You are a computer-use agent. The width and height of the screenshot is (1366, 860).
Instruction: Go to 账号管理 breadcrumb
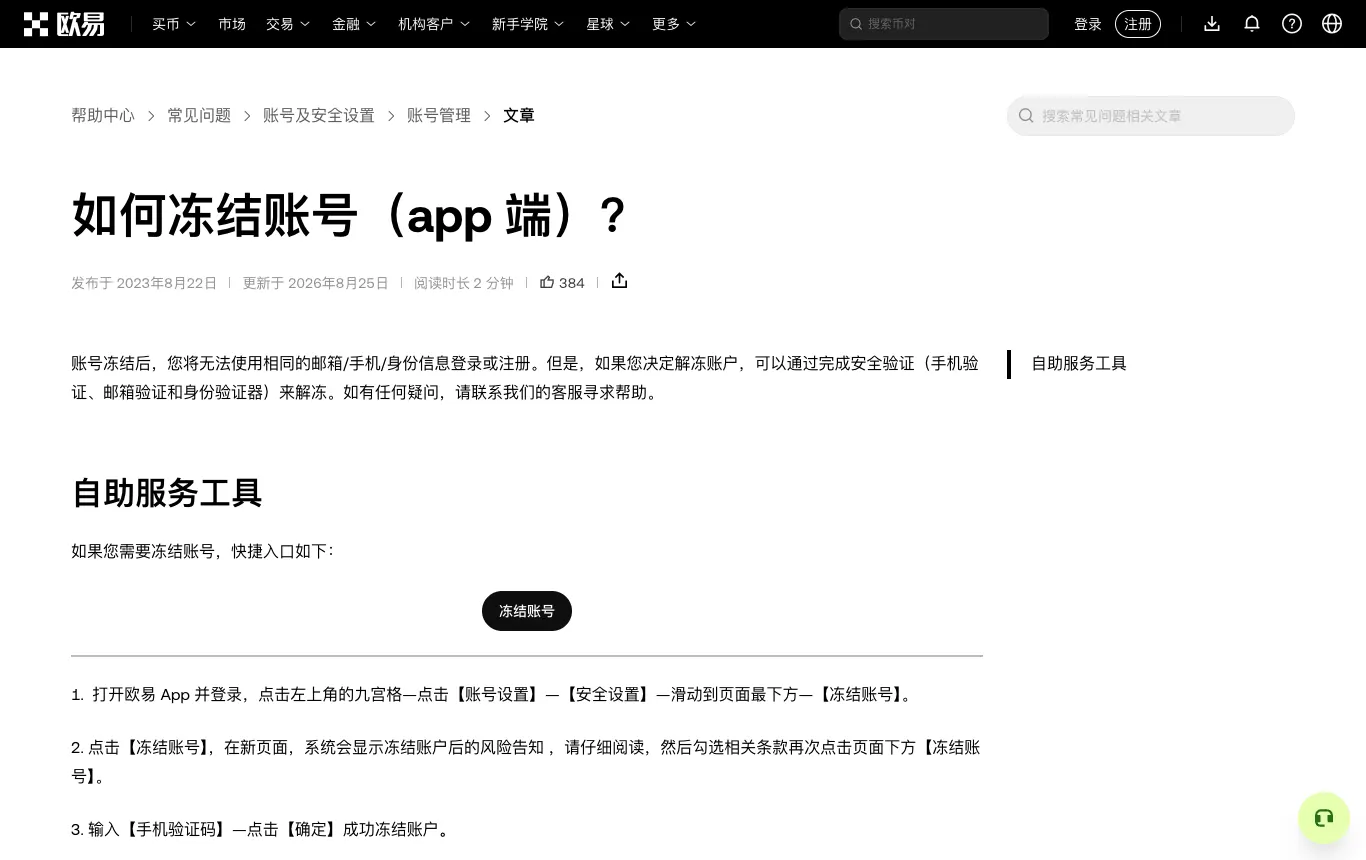pyautogui.click(x=439, y=116)
